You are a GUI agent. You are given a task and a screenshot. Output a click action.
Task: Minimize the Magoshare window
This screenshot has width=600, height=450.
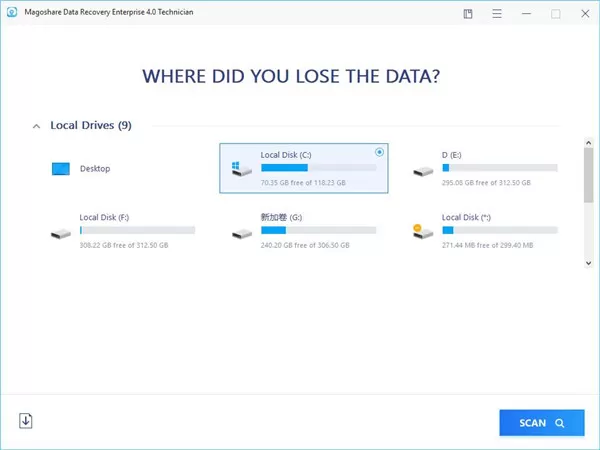(x=526, y=14)
